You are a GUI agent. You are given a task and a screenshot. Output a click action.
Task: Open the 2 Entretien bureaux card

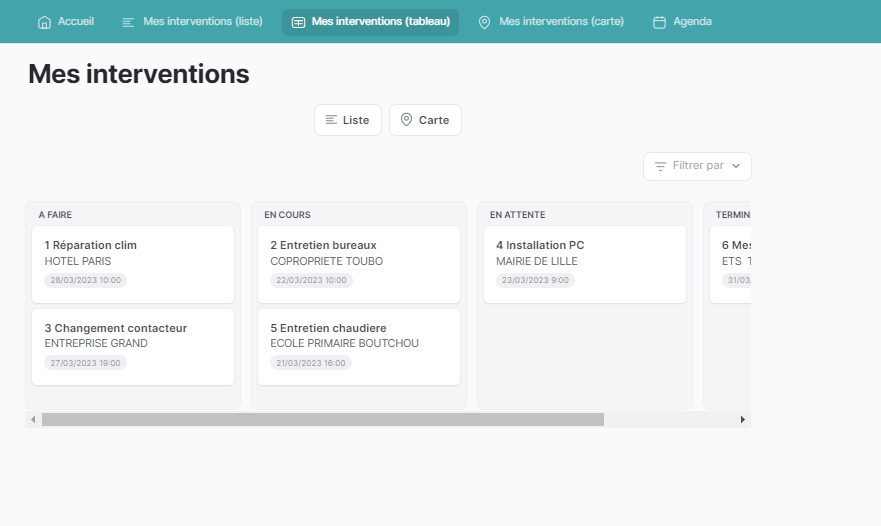click(x=359, y=264)
